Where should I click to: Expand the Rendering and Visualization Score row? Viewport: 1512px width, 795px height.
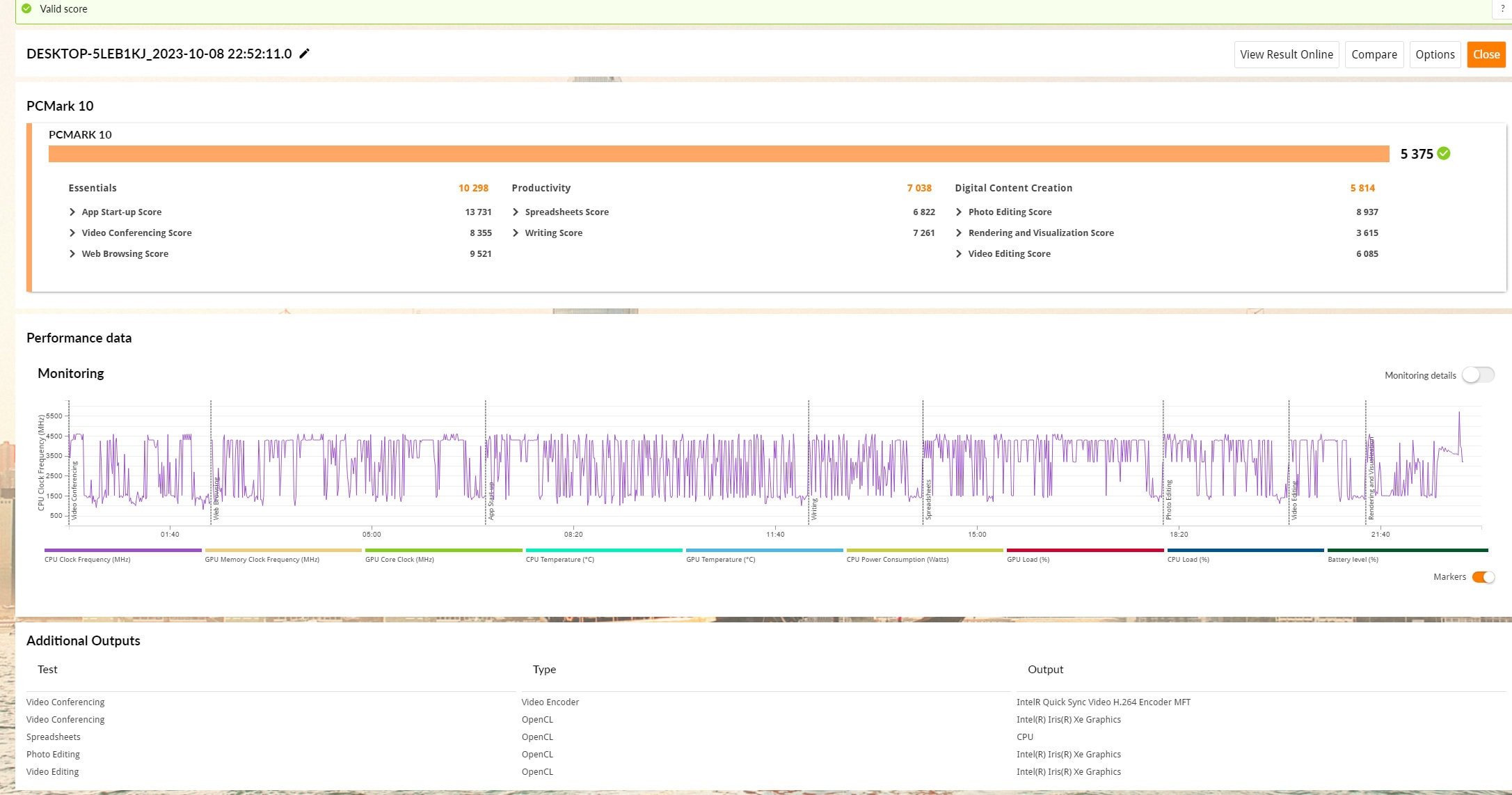tap(960, 232)
